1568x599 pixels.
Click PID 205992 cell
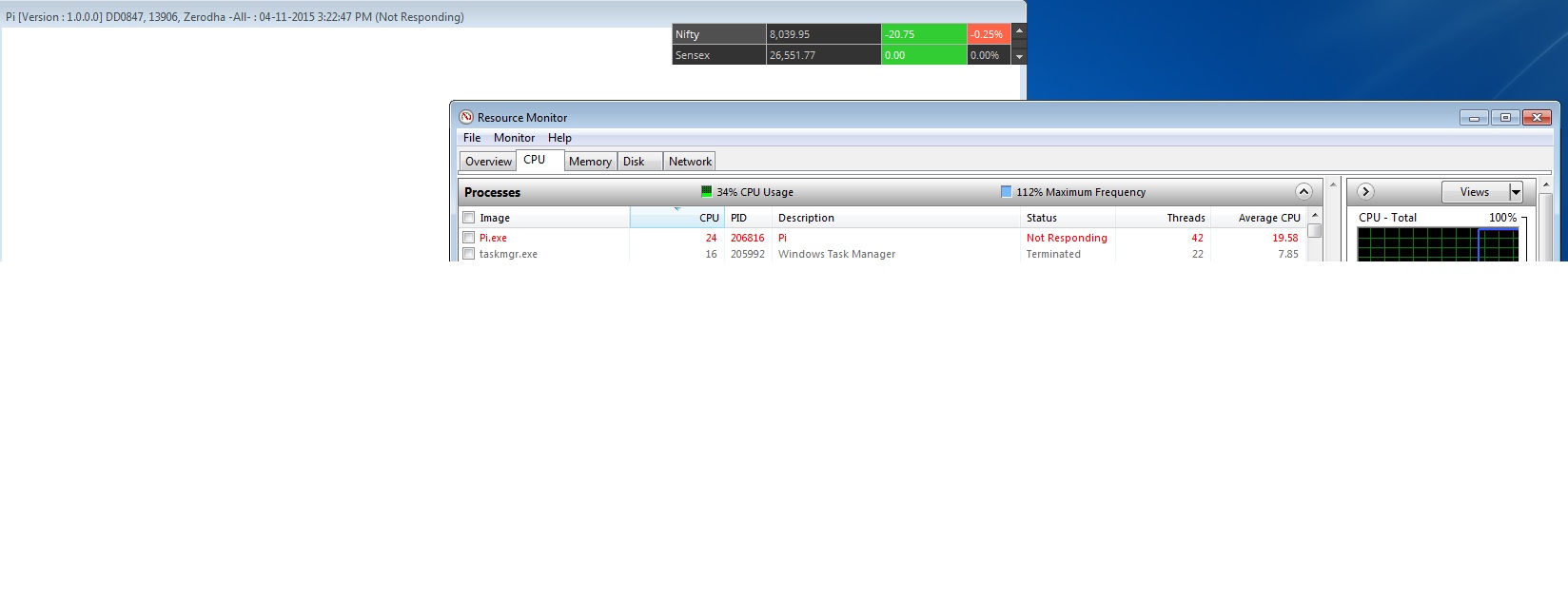coord(748,254)
